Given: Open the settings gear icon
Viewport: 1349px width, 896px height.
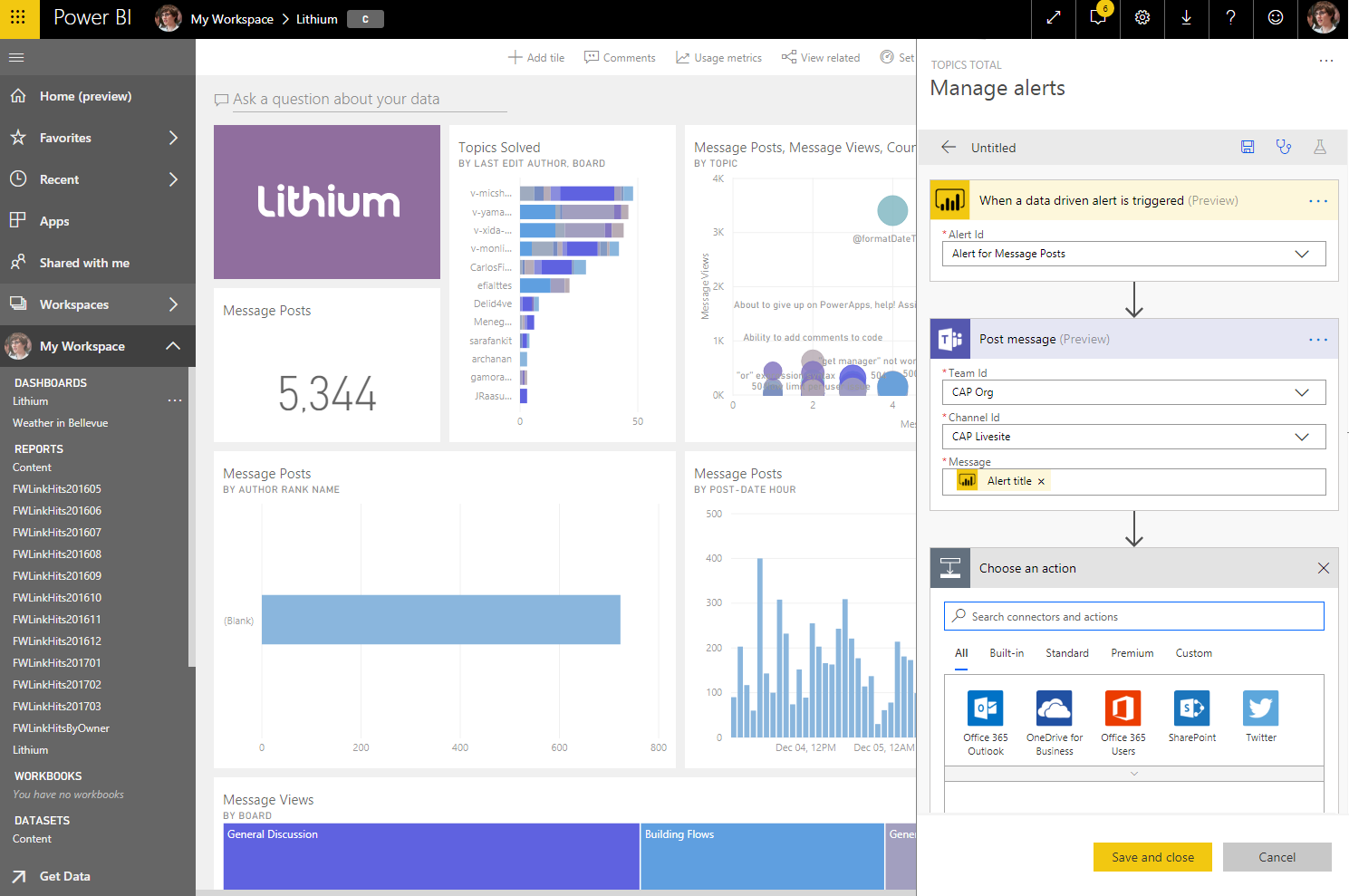Looking at the screenshot, I should pyautogui.click(x=1142, y=18).
